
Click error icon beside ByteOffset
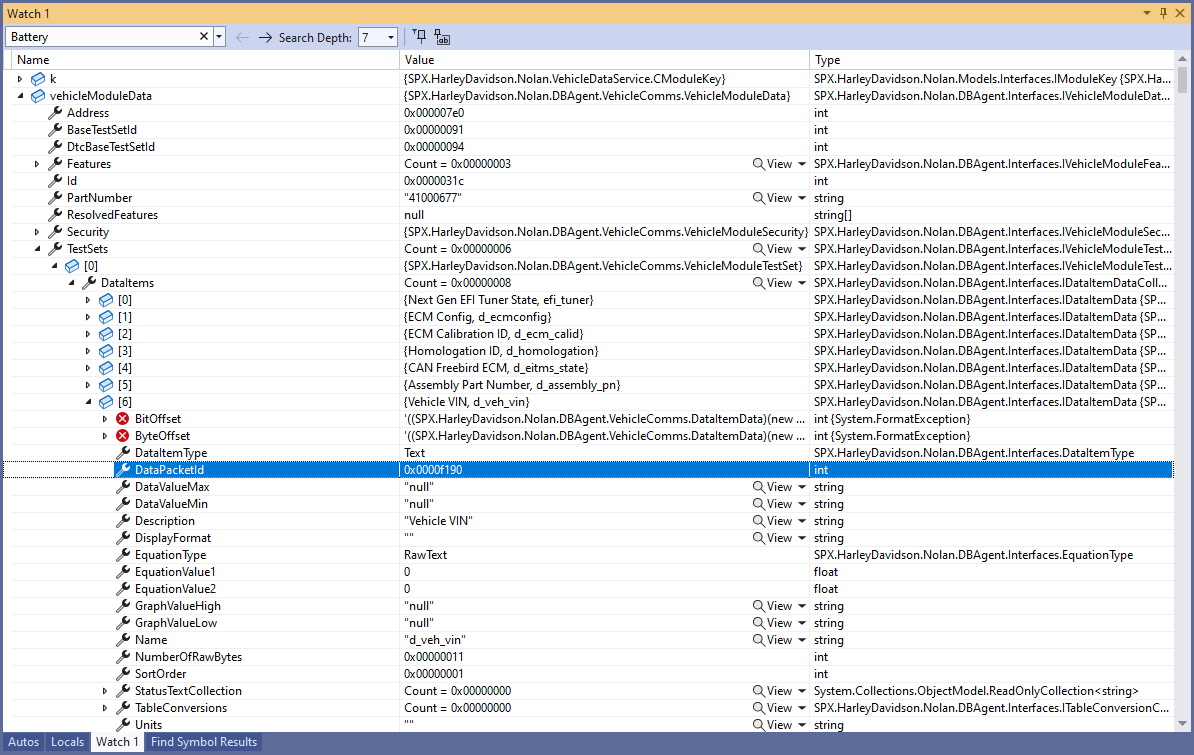coord(122,436)
